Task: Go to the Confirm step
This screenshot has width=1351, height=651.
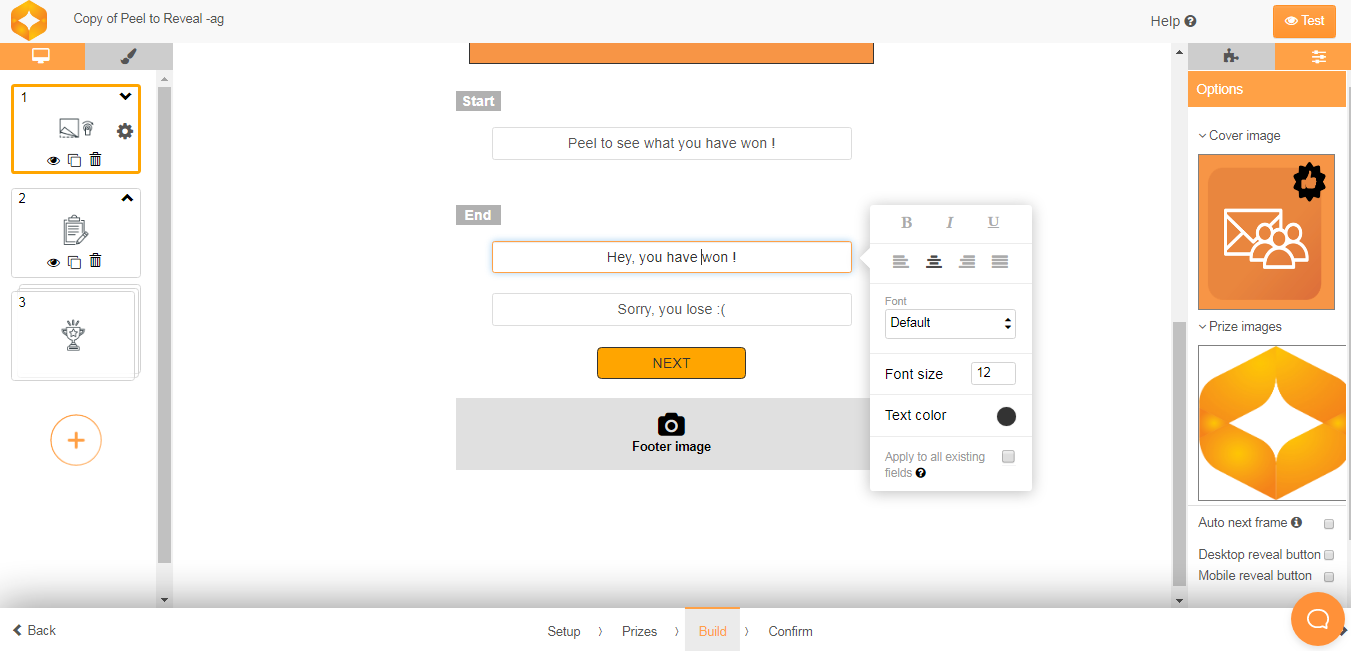Action: (790, 631)
